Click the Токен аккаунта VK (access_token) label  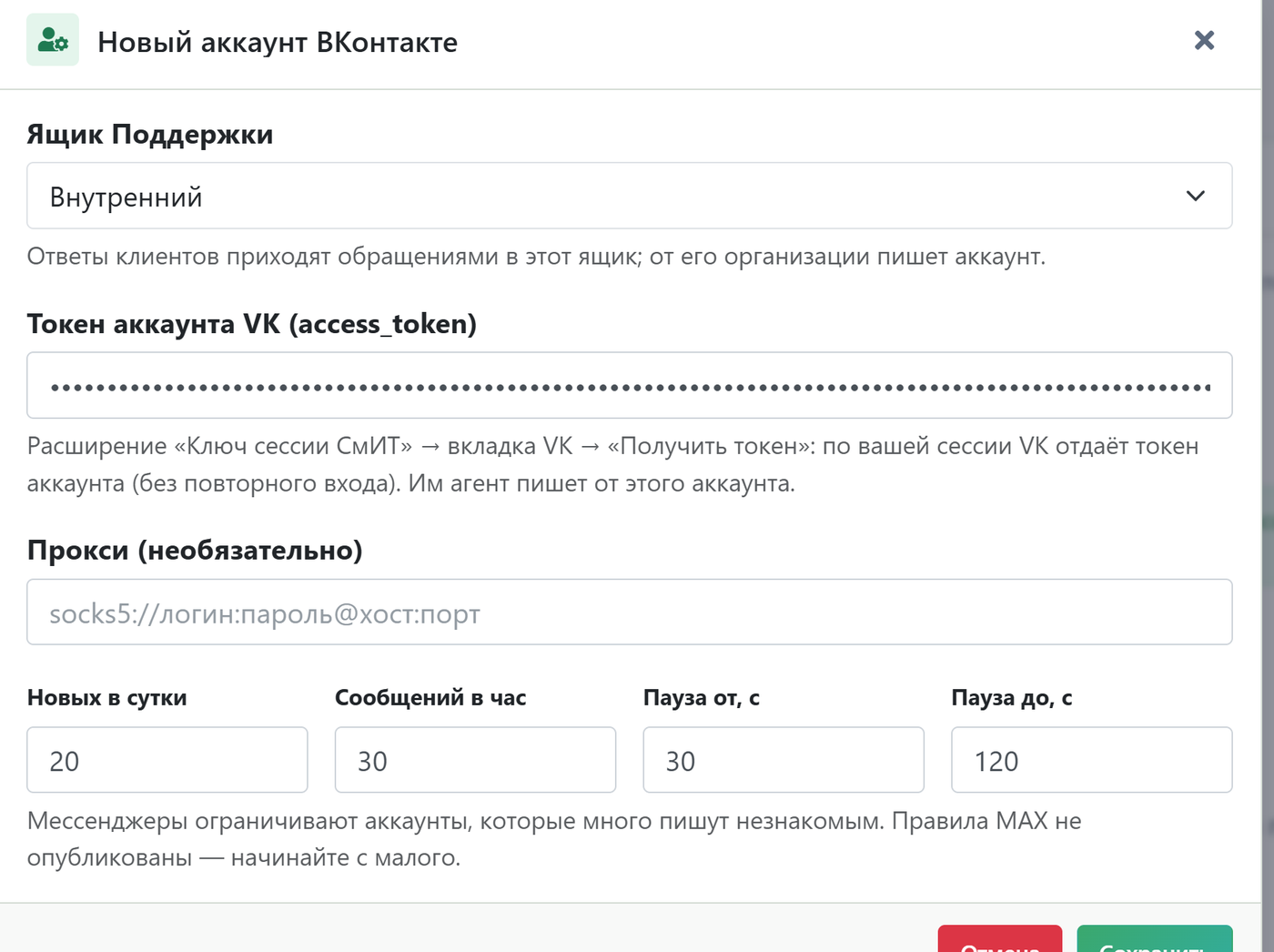tap(252, 324)
